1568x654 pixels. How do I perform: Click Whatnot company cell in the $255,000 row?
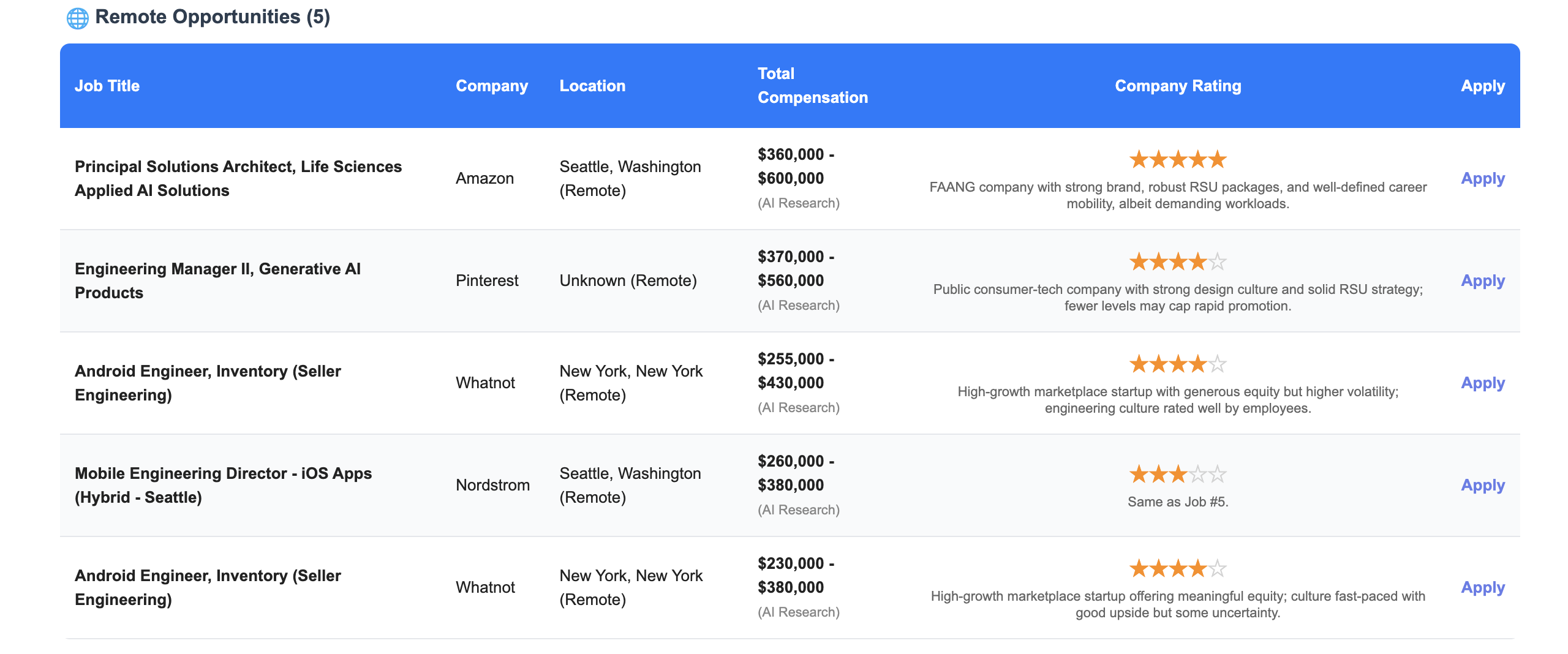[485, 383]
